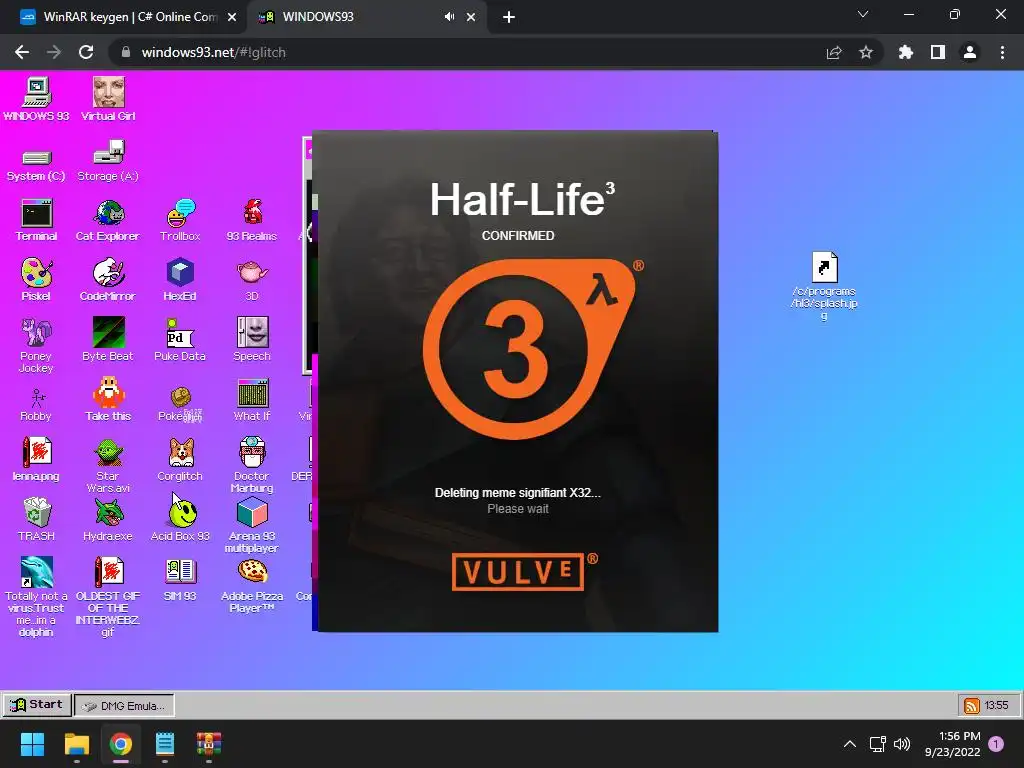This screenshot has width=1024, height=768.
Task: Open the Chrome three-dot menu
Action: (x=1002, y=52)
